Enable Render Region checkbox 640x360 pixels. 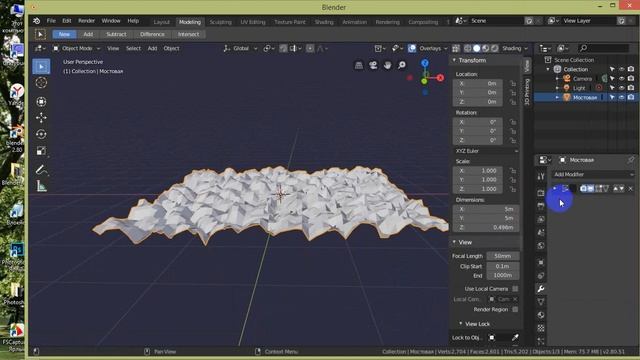[515, 309]
